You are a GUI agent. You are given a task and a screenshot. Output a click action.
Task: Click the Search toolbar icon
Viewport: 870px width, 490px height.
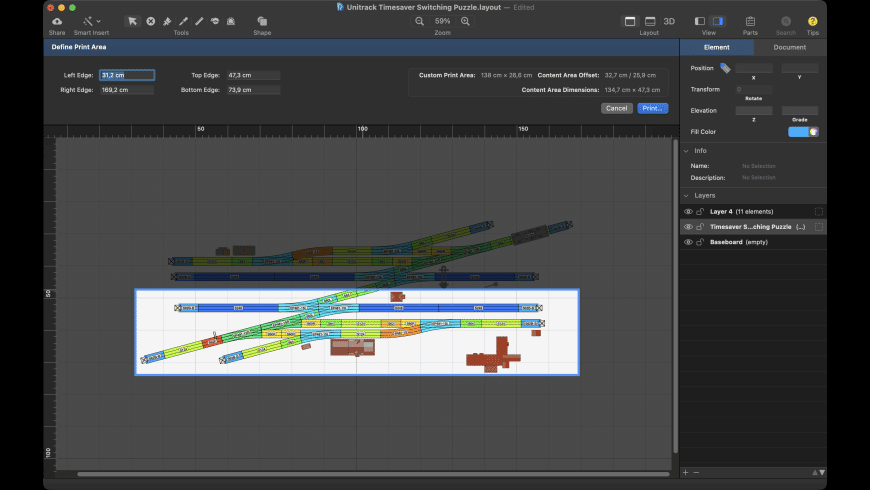coord(786,21)
